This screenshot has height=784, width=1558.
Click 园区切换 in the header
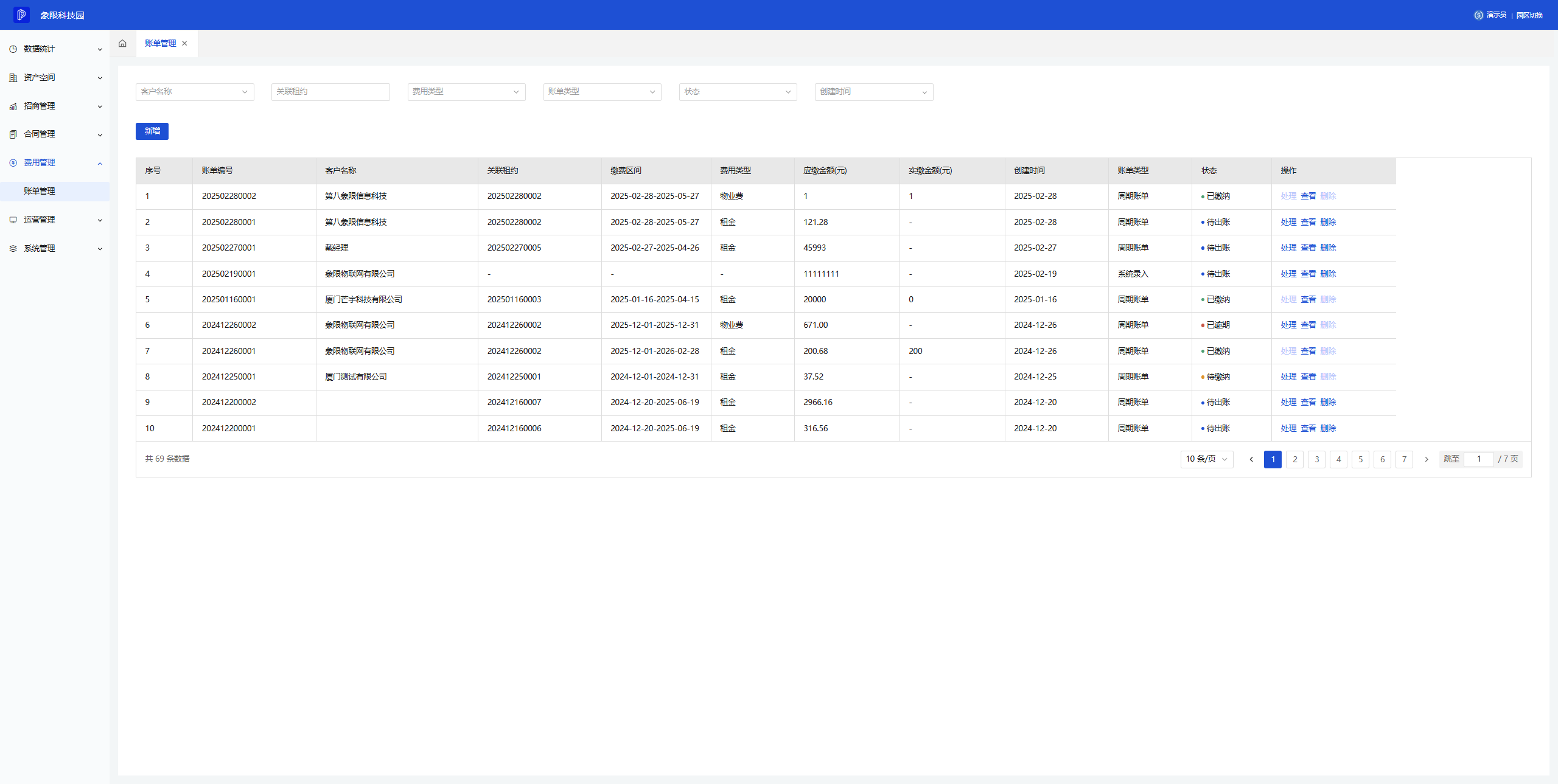coord(1529,15)
